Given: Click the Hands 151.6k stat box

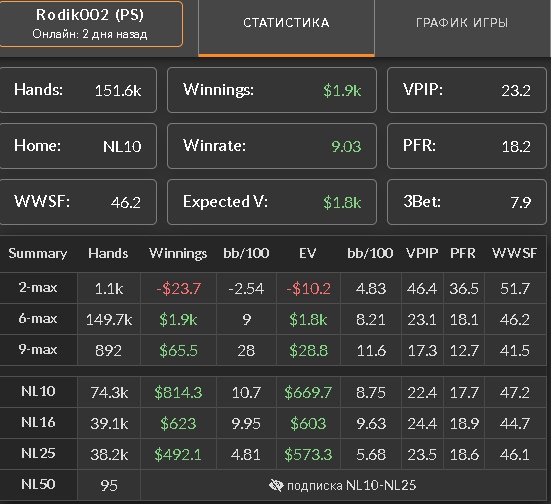Looking at the screenshot, I should 78,90.
